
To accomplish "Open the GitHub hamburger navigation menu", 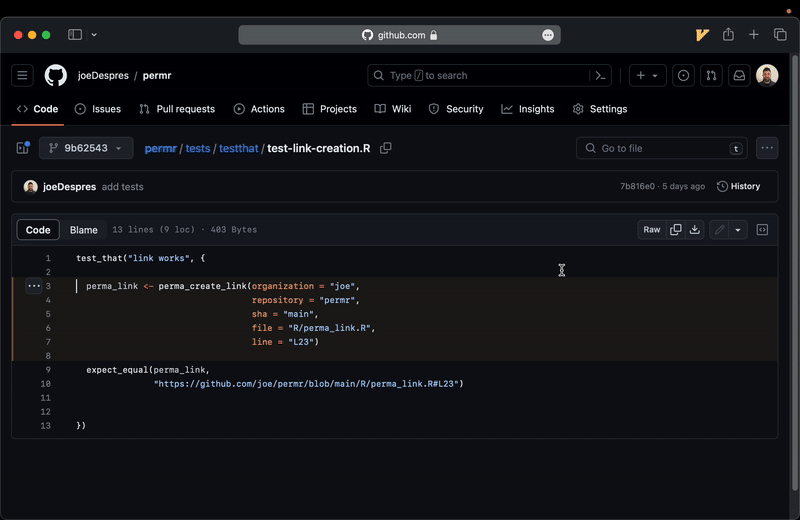I will click(22, 76).
